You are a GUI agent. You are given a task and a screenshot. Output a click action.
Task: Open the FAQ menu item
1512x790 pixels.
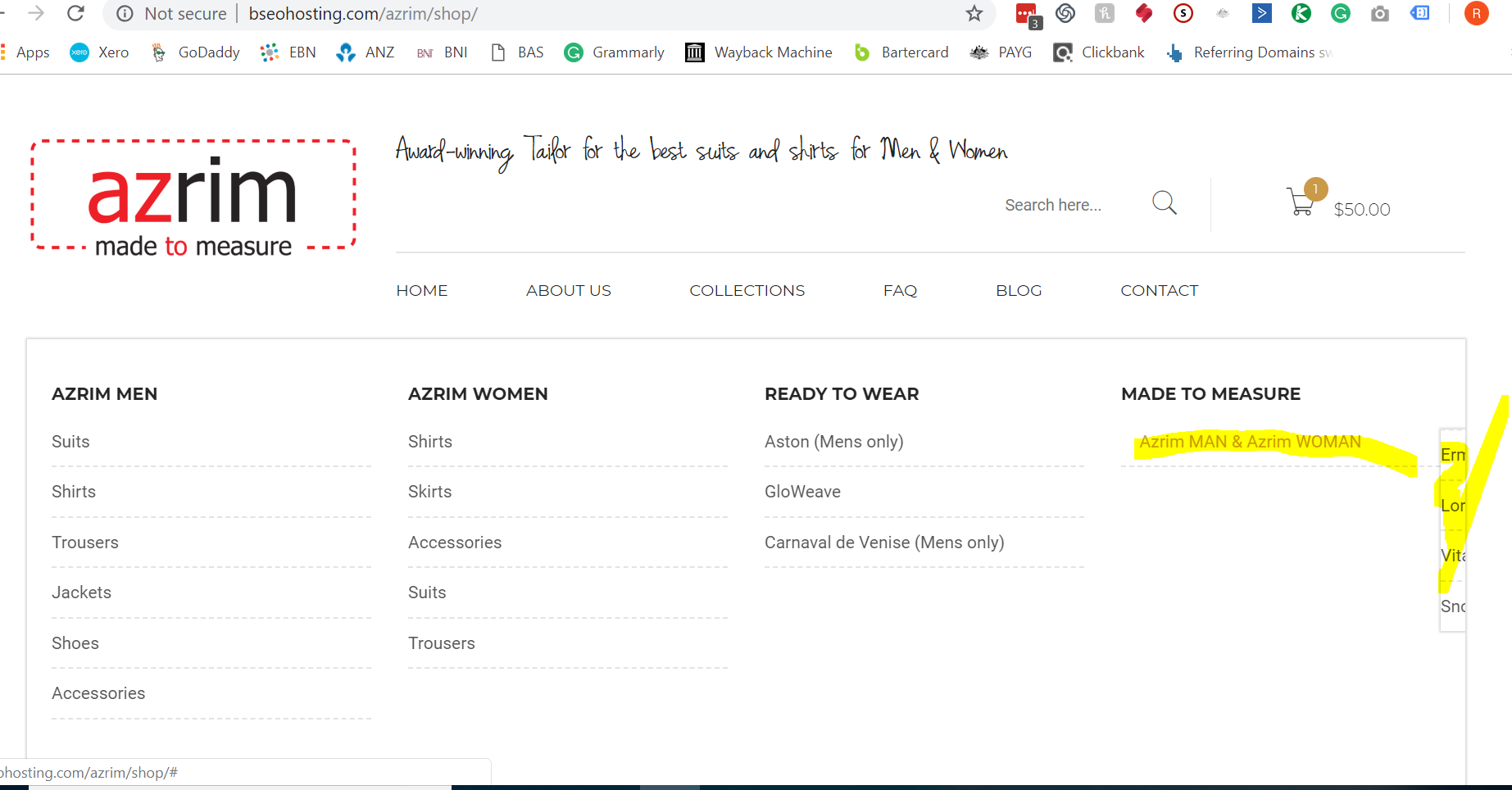pyautogui.click(x=900, y=291)
